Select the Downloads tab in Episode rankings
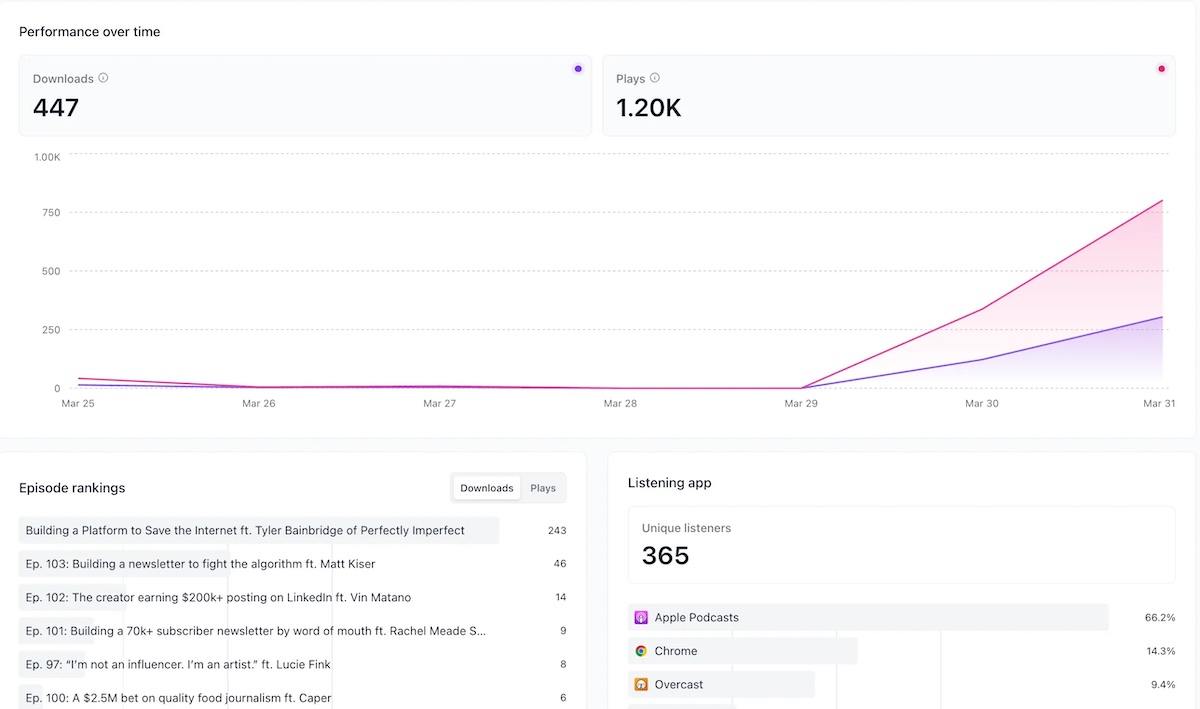 (486, 488)
